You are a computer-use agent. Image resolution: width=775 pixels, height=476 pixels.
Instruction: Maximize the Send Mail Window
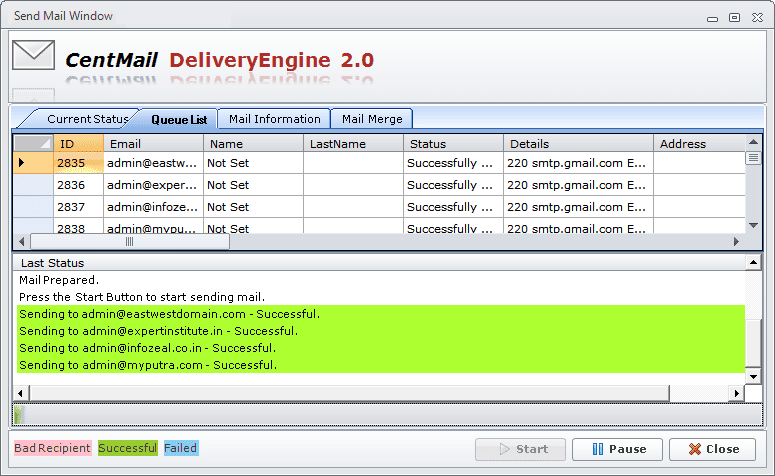click(734, 17)
